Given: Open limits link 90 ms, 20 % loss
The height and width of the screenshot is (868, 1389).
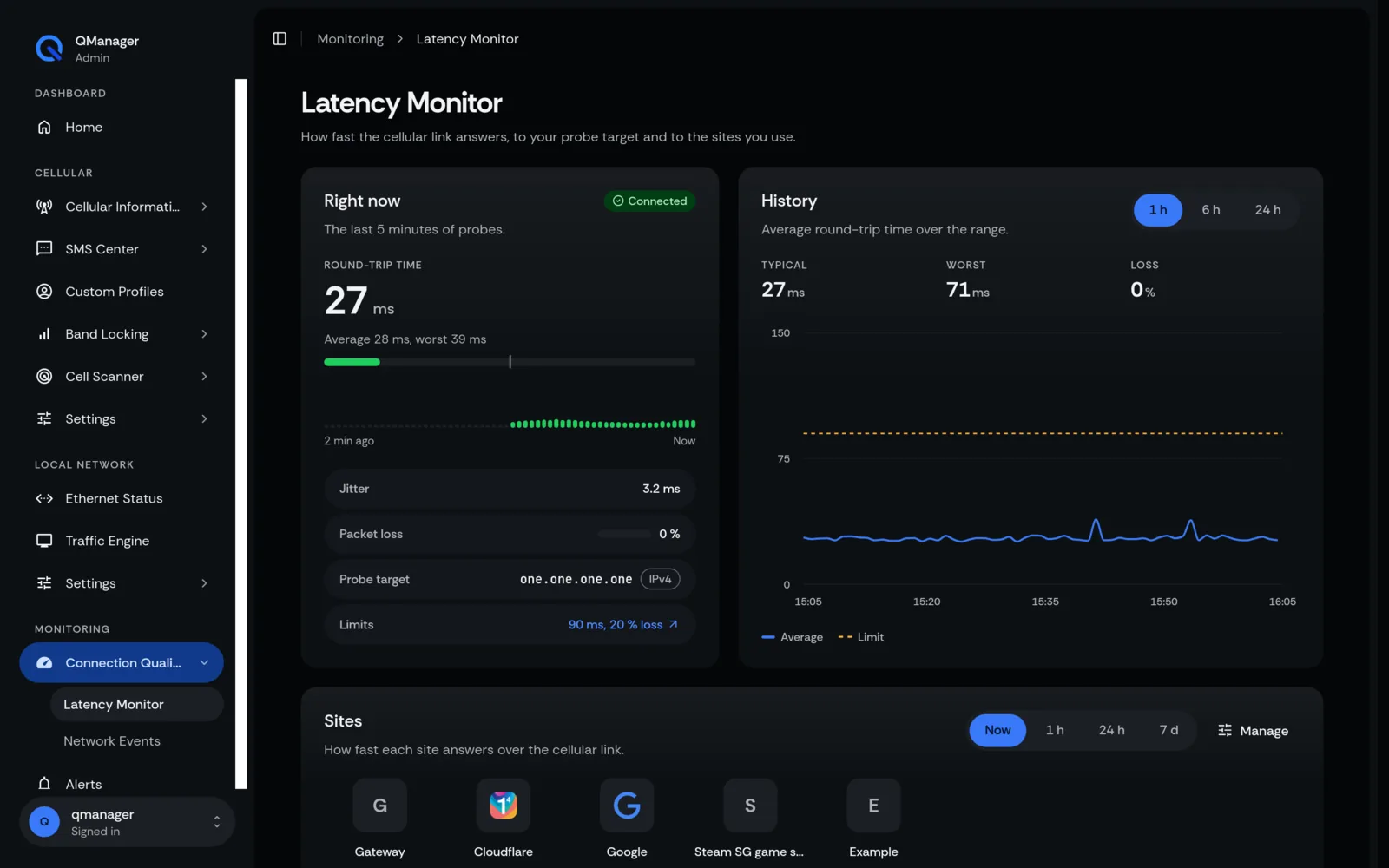Looking at the screenshot, I should click(x=623, y=624).
